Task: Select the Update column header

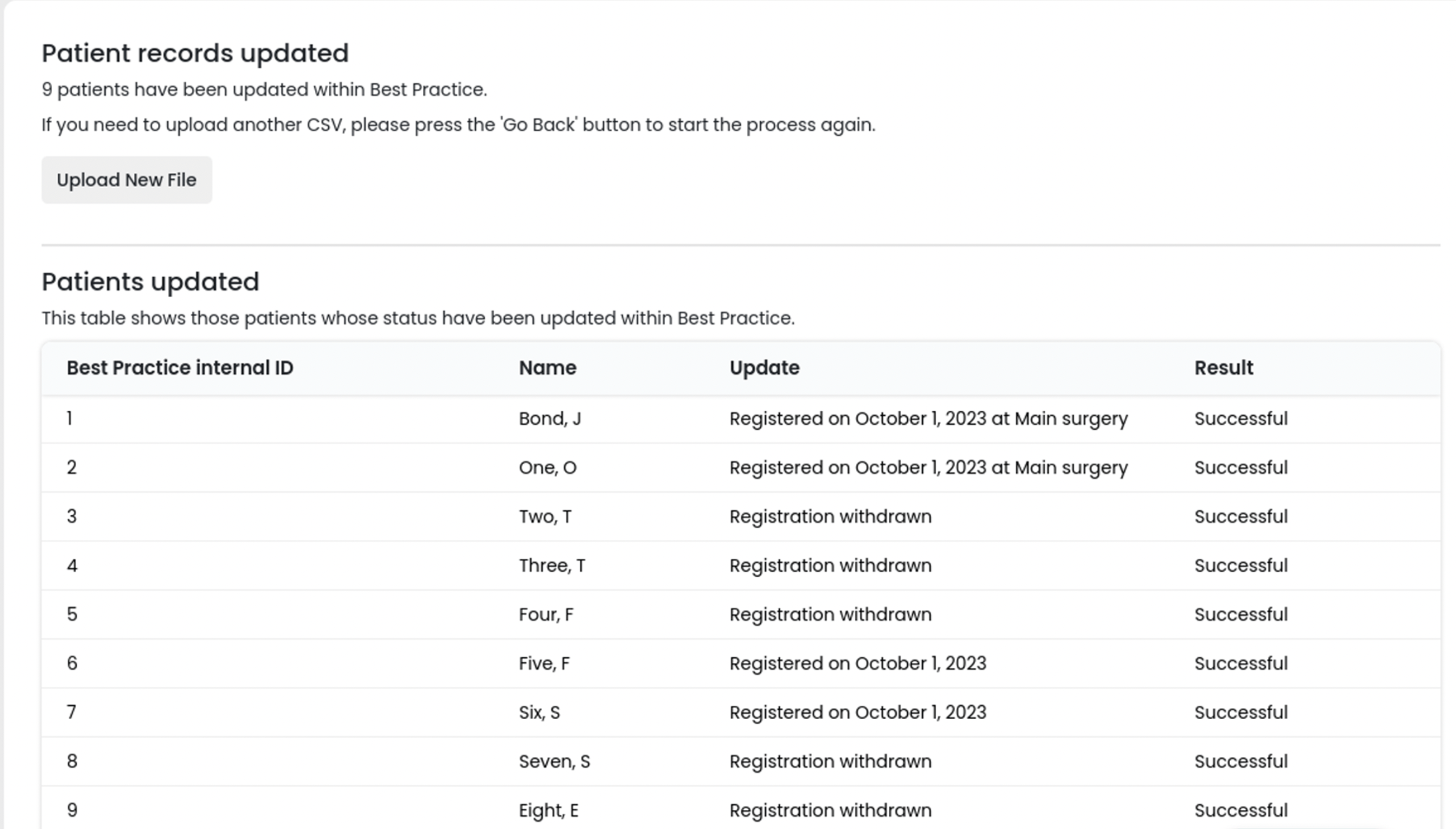Action: 764,367
